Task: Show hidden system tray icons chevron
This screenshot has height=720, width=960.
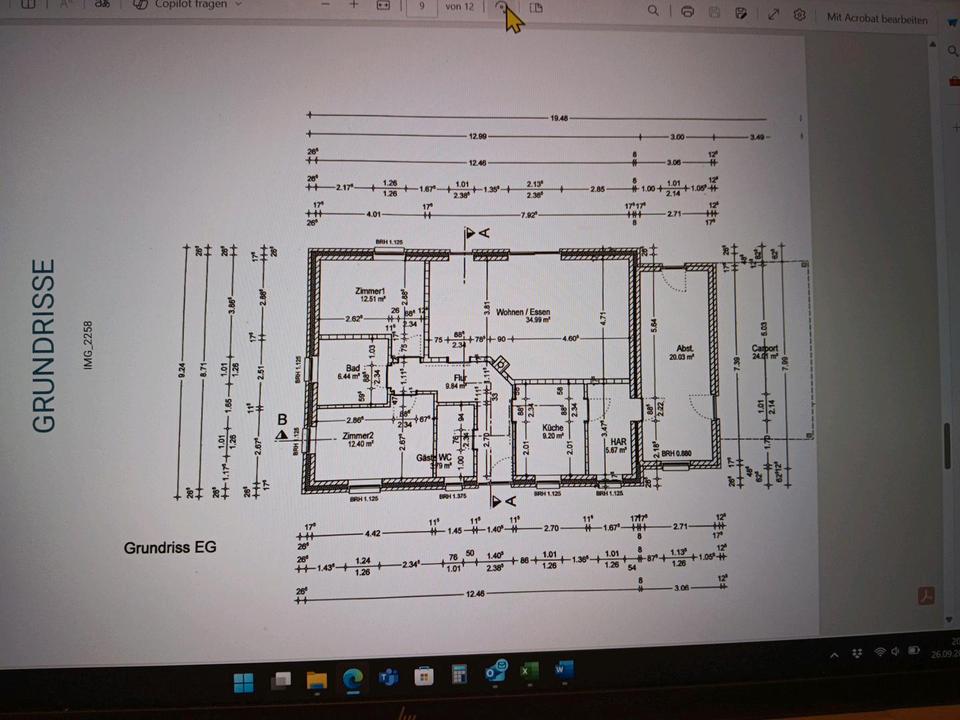Action: click(834, 654)
